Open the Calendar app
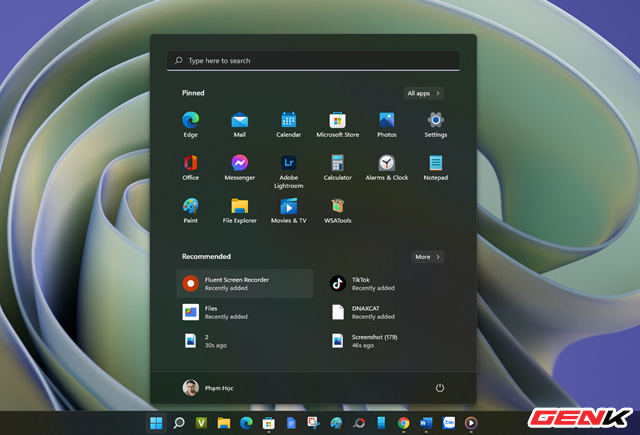 (x=289, y=124)
